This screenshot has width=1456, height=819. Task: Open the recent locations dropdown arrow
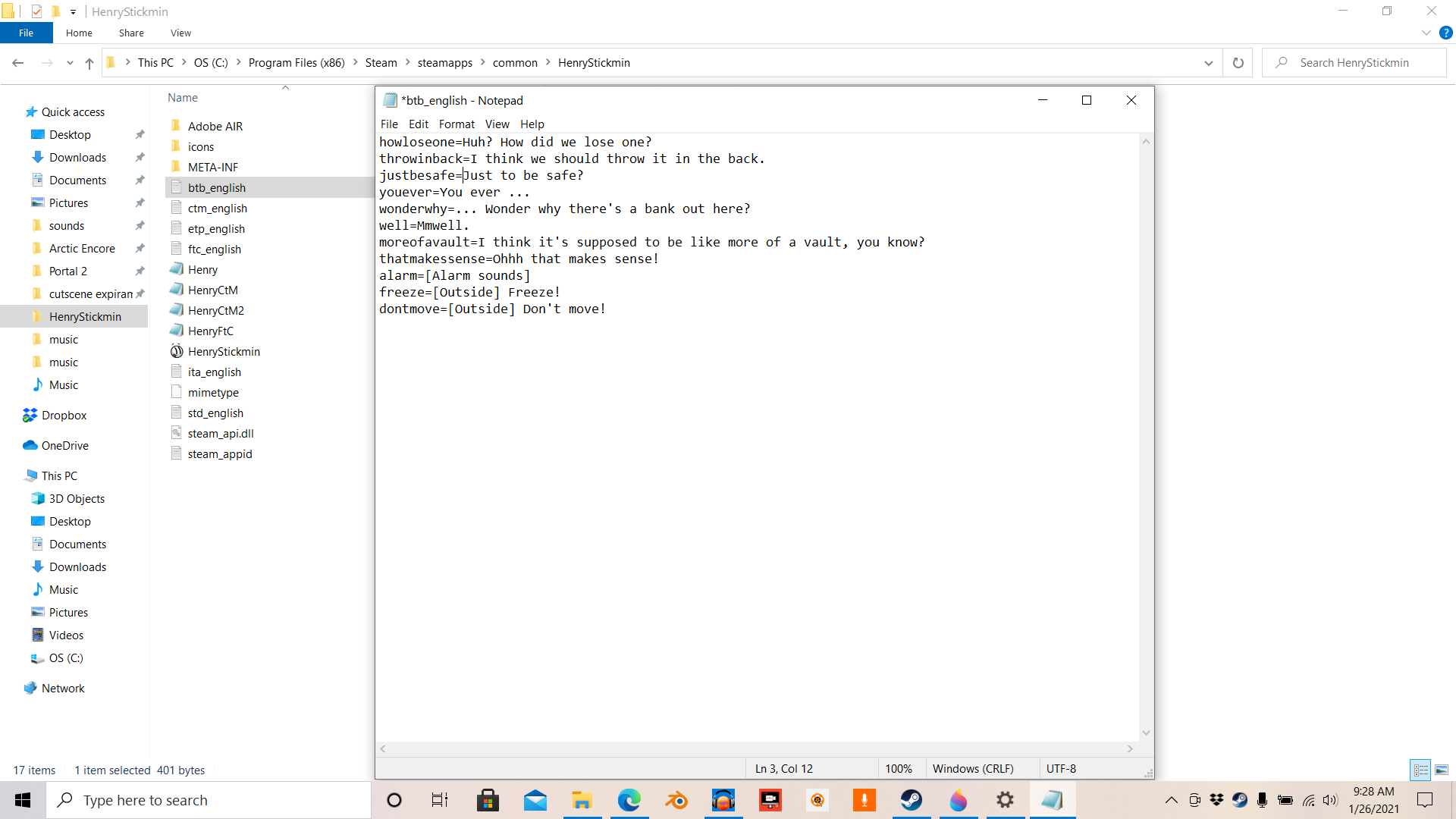click(70, 63)
